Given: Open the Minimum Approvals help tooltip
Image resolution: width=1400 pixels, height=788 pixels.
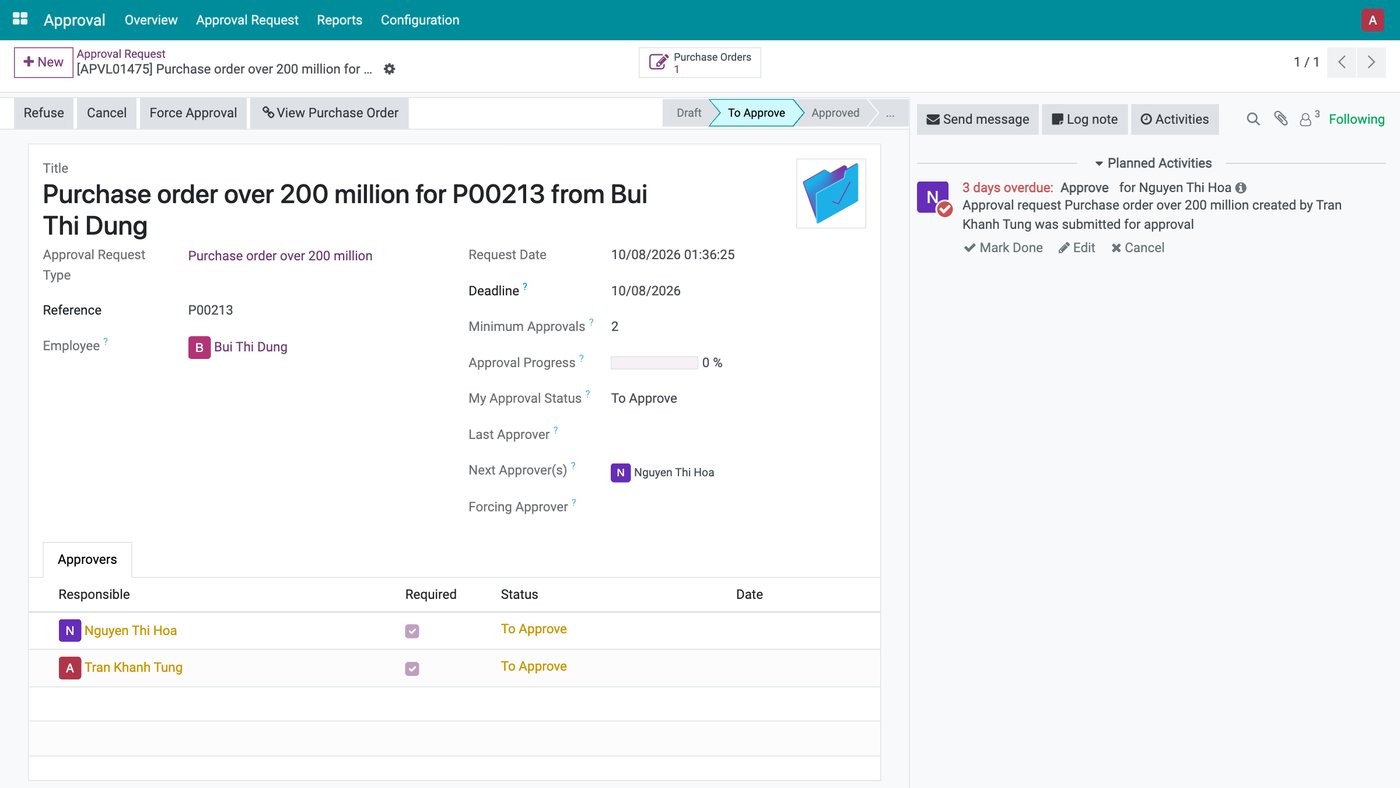Looking at the screenshot, I should pos(591,323).
